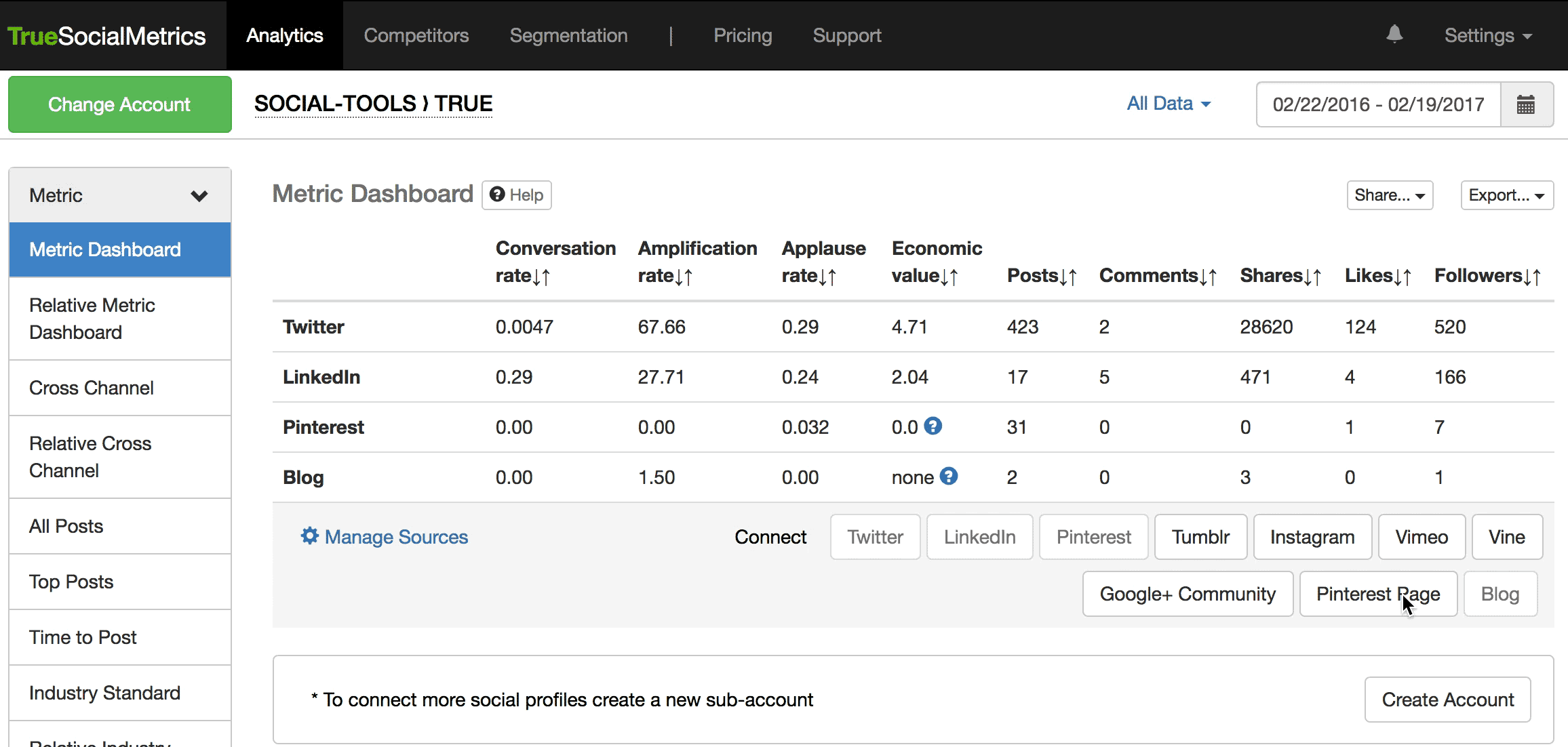Image resolution: width=1568 pixels, height=747 pixels.
Task: Open the All Data dropdown
Action: point(1169,104)
